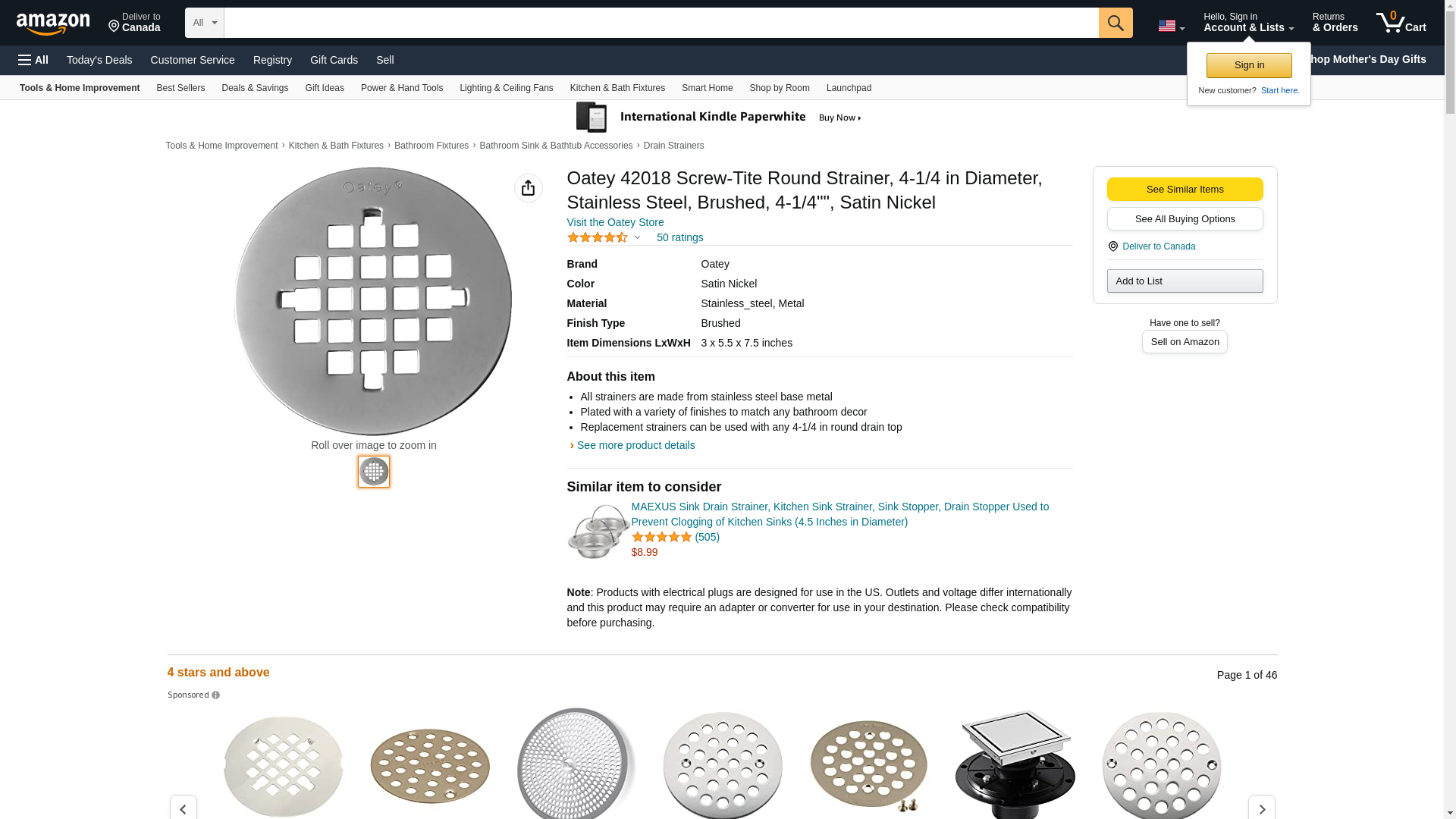Click the share icon beside product image
This screenshot has height=819, width=1456.
[x=528, y=188]
